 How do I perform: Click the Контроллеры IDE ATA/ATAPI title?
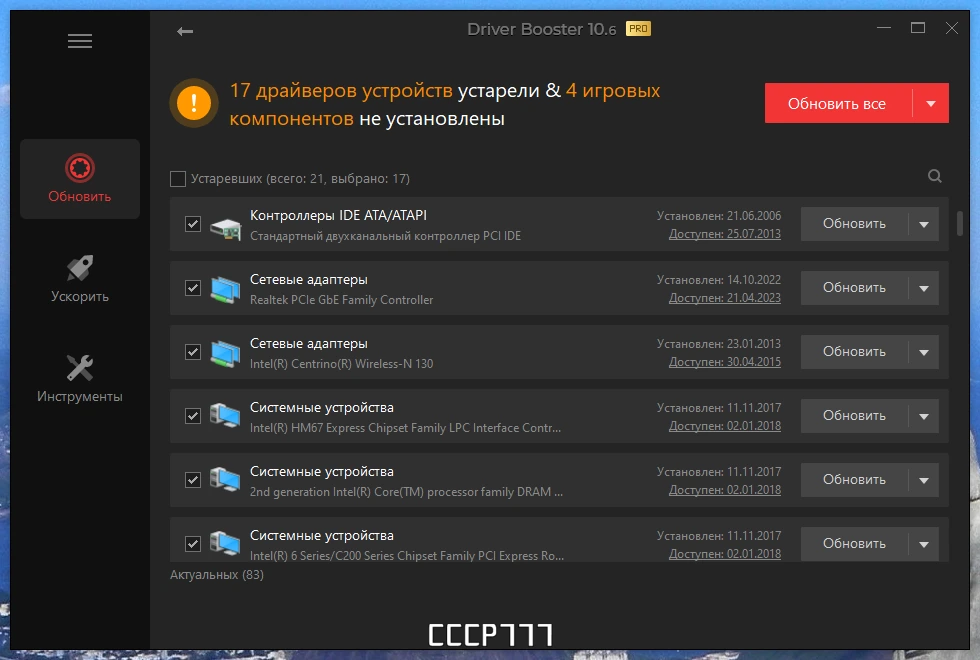click(x=338, y=216)
